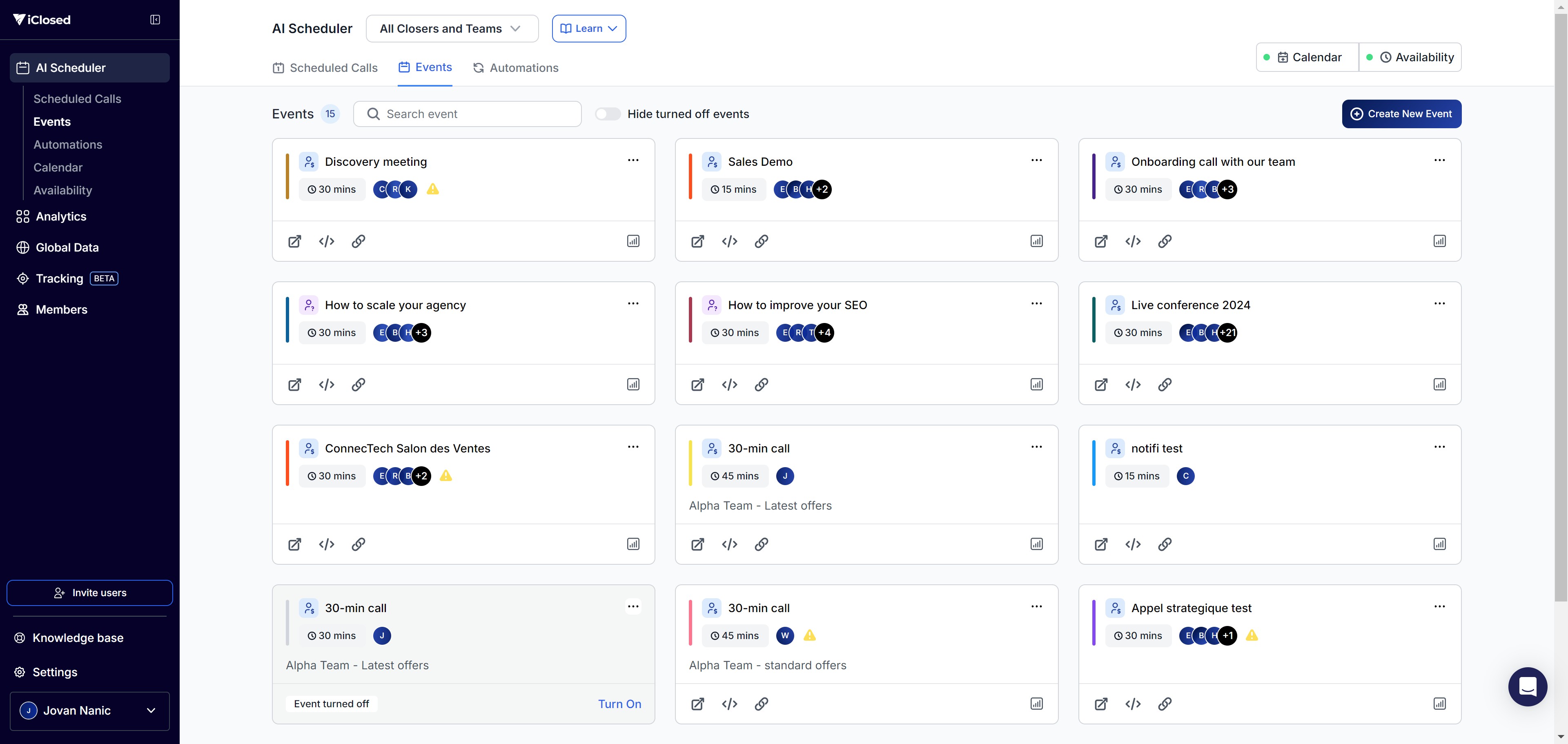Open embed code for Discovery meeting
Screen dimensions: 1568x744
pos(326,241)
